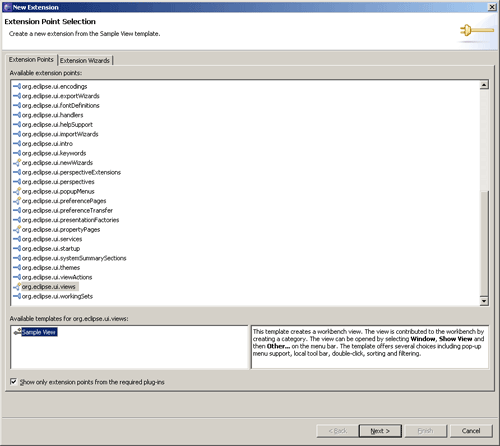
Task: Click the extension points list scroll-up arrow
Action: pos(484,85)
